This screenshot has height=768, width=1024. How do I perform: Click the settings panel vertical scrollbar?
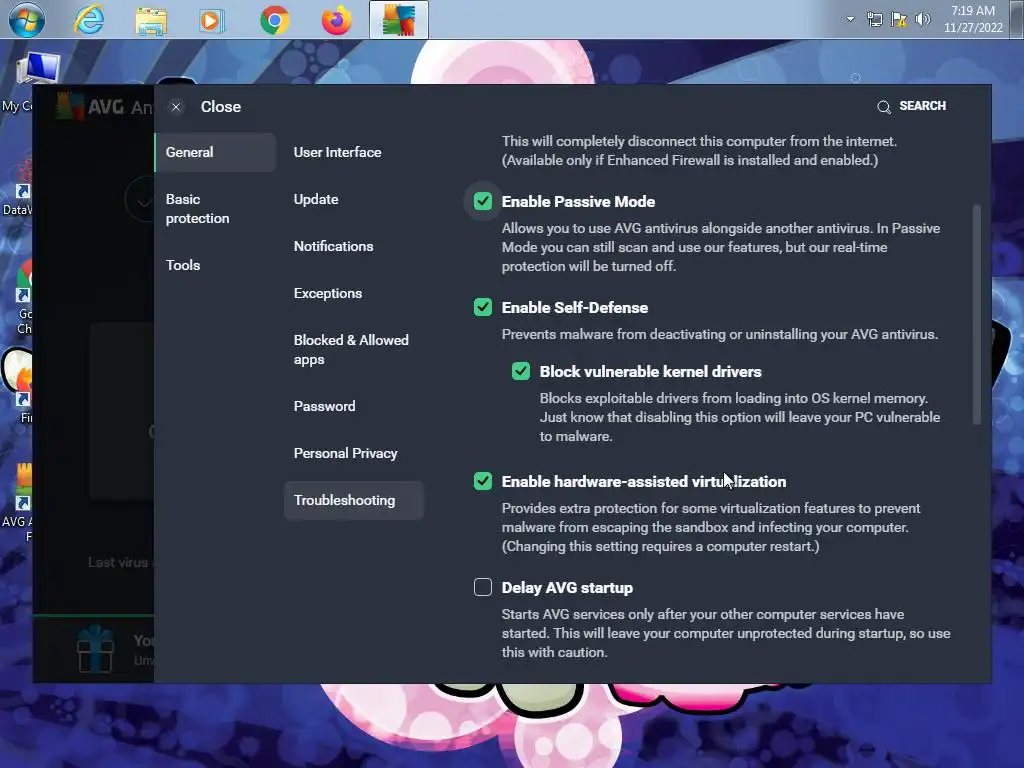point(977,315)
